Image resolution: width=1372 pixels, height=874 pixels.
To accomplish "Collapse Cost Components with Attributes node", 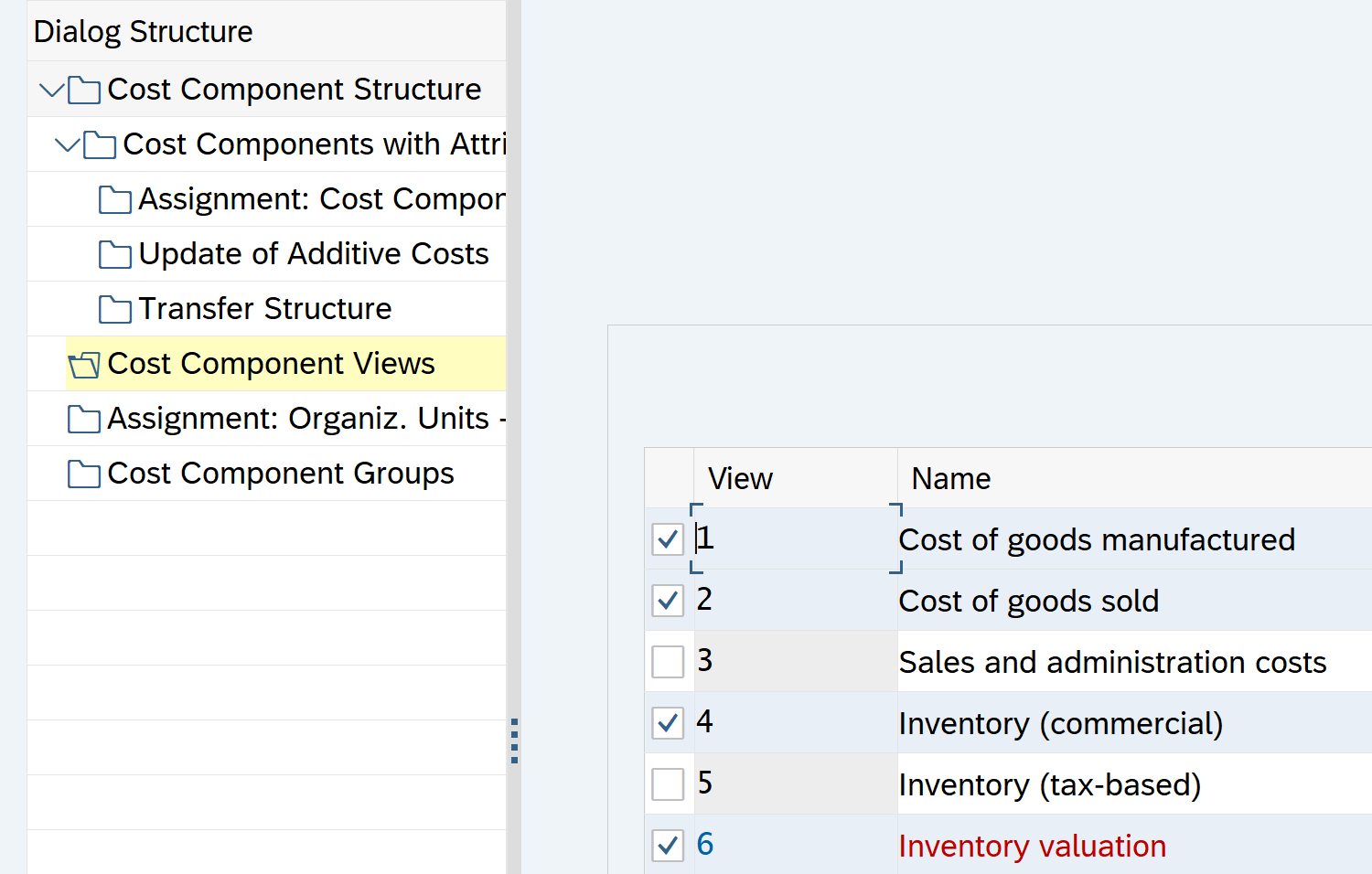I will pos(67,144).
